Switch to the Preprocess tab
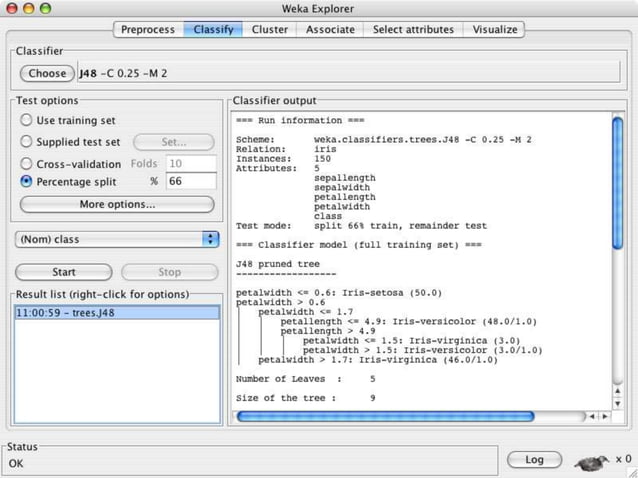 147,29
